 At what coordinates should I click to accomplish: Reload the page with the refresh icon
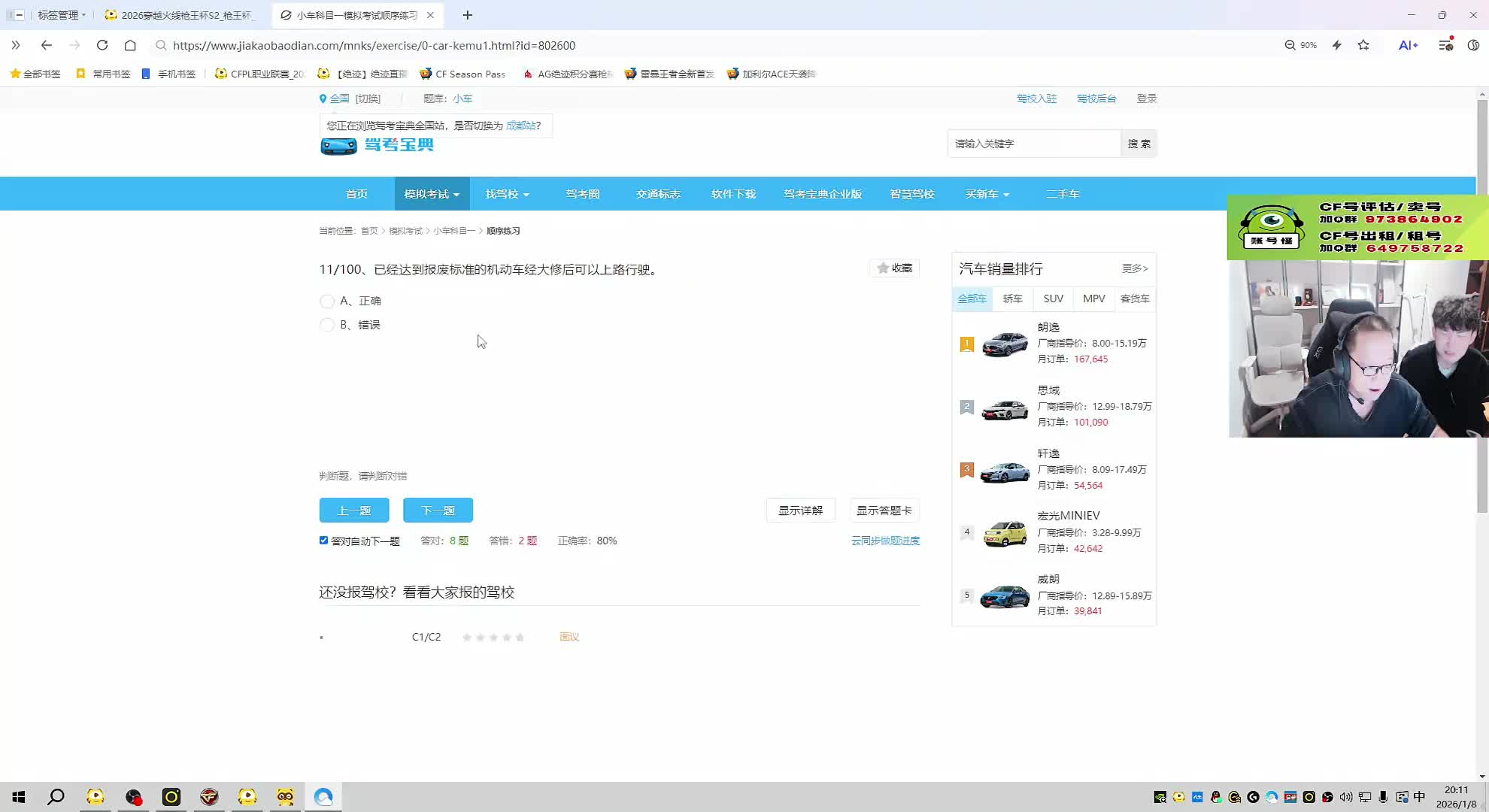102,45
